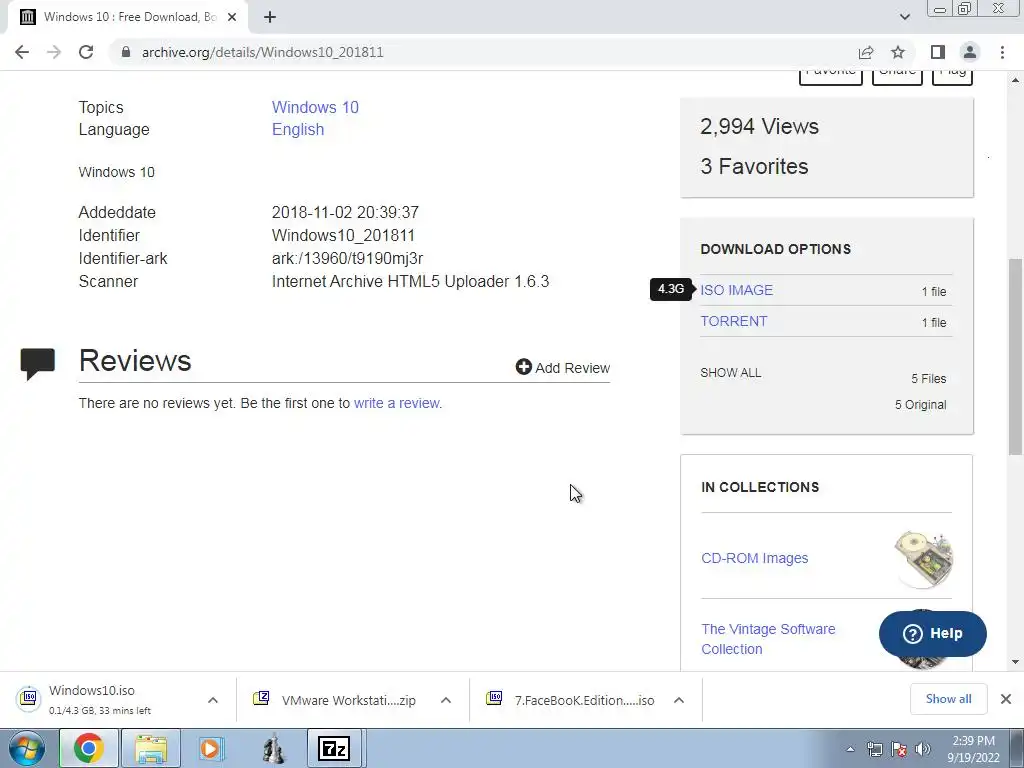Screen dimensions: 1024x768
Task: Expand options for VMware Workstation zip
Action: 446,700
